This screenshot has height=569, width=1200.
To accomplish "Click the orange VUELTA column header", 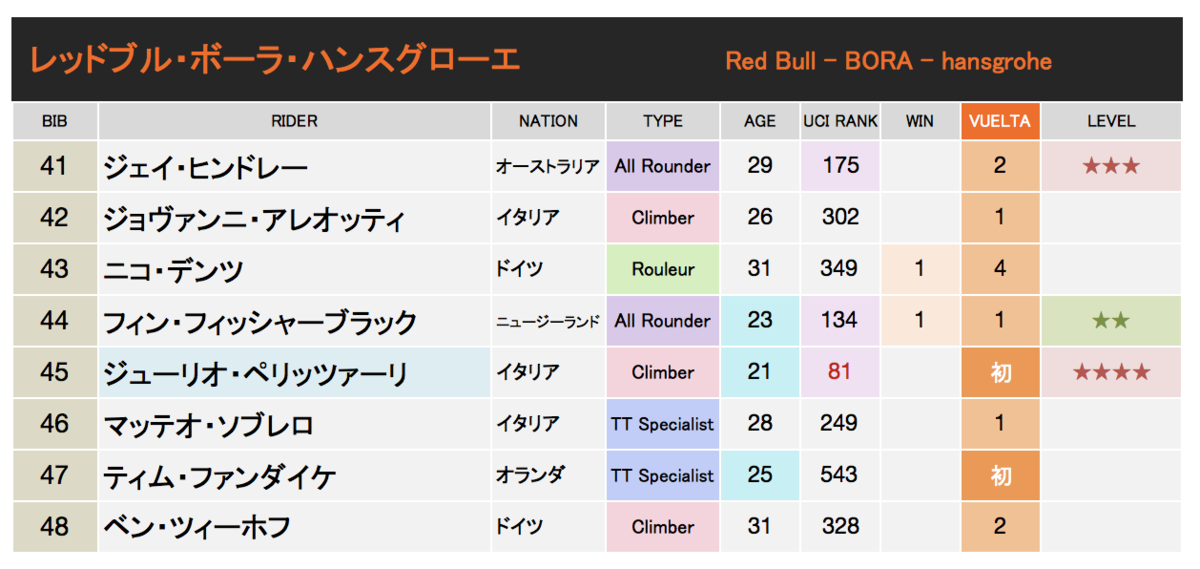I will tap(1000, 121).
